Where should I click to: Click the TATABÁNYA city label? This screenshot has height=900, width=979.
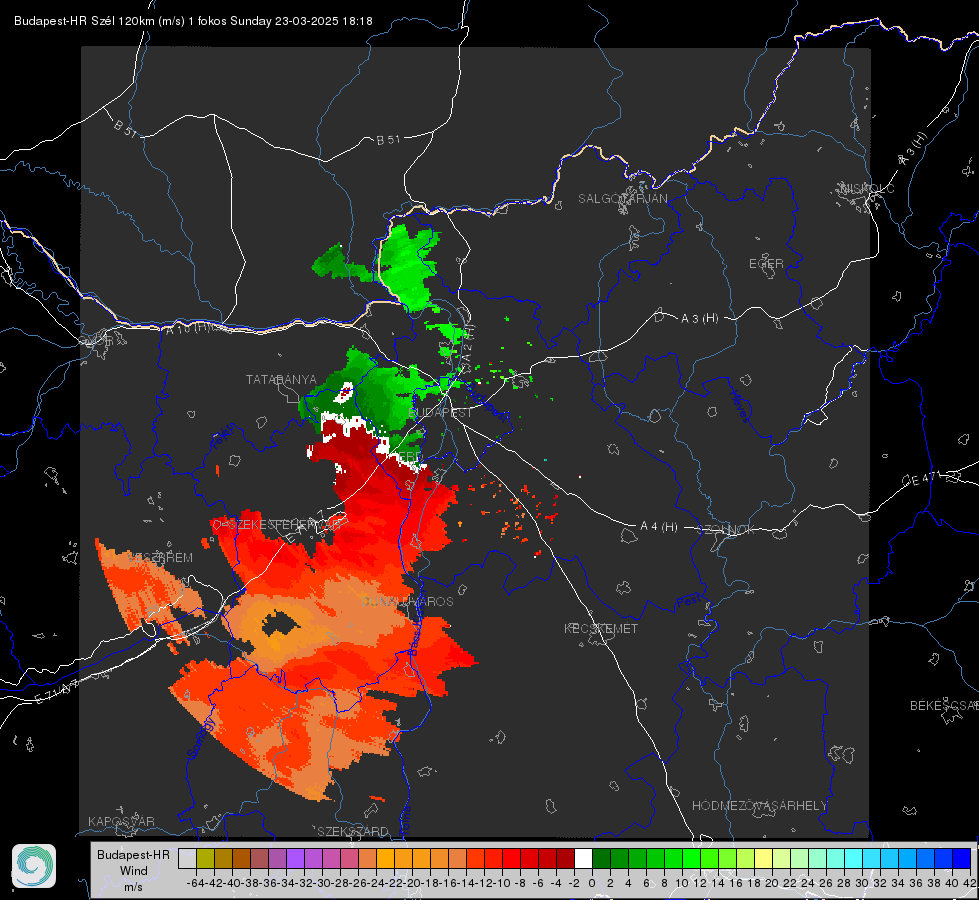pos(281,380)
